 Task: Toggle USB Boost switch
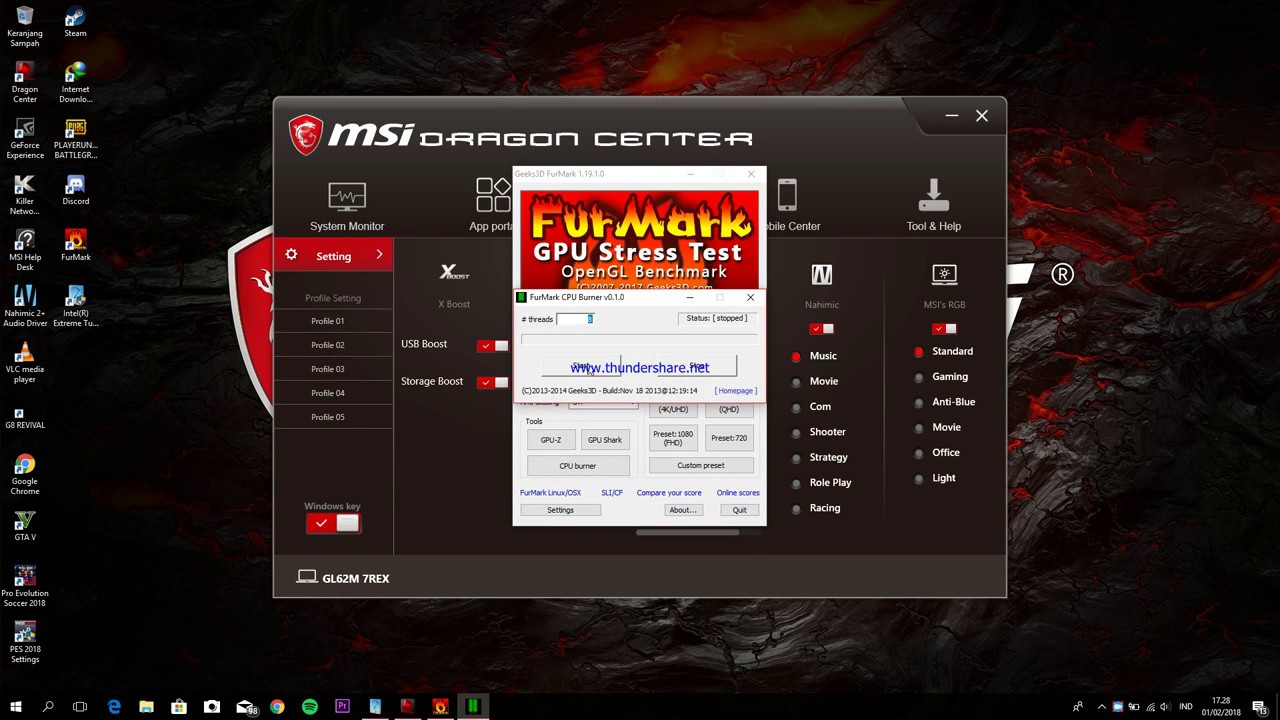coord(492,346)
